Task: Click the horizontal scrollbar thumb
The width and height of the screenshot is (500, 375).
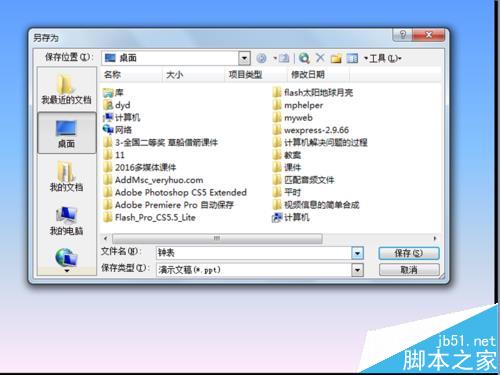Action: point(217,238)
